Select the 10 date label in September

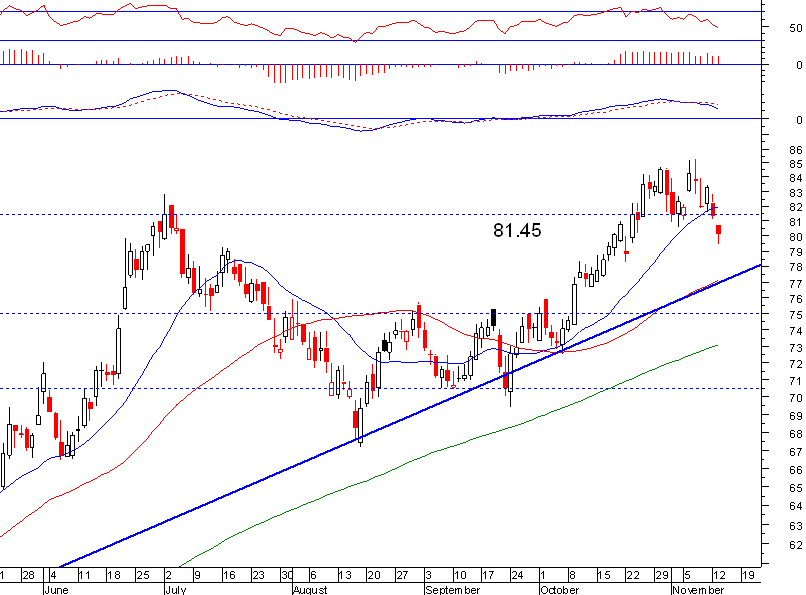point(460,575)
